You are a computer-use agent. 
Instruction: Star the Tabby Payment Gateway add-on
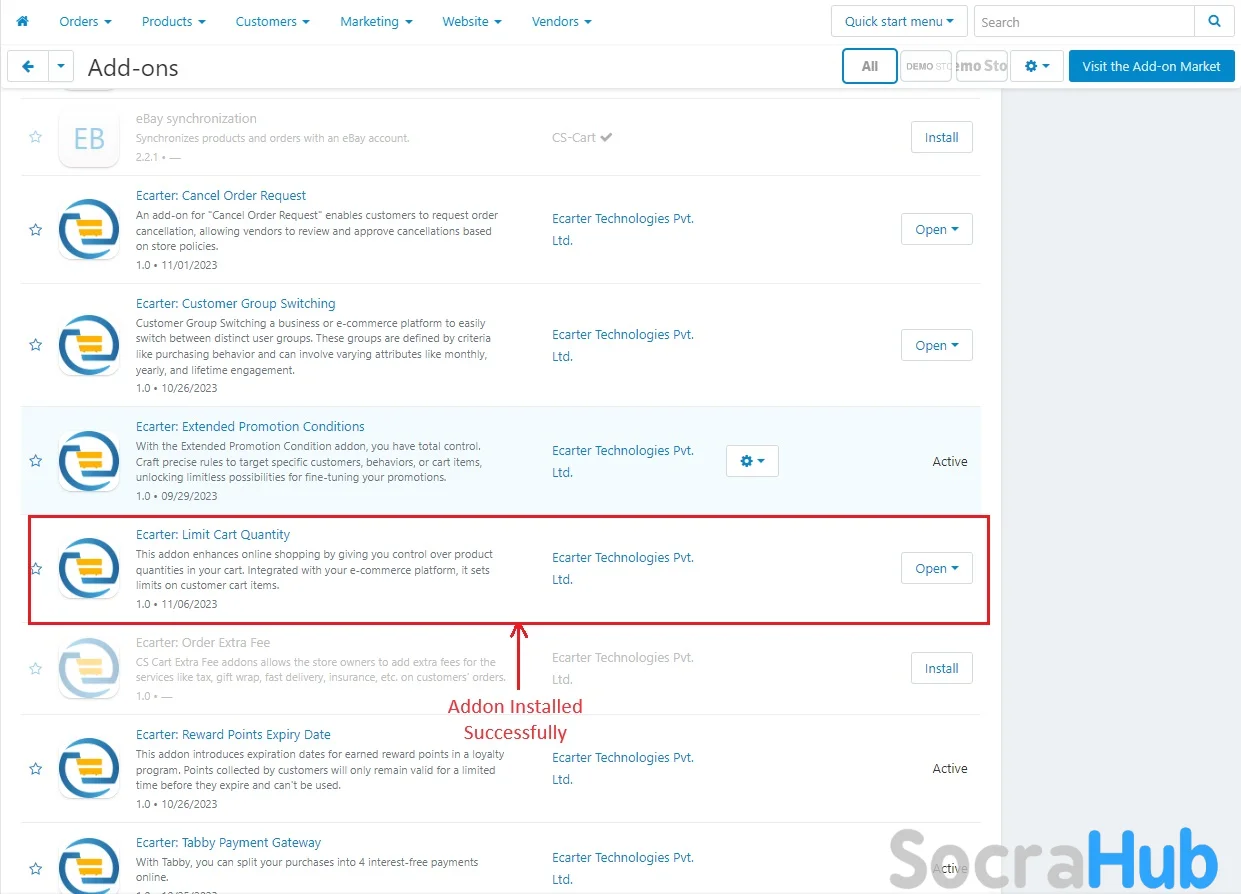(x=36, y=869)
